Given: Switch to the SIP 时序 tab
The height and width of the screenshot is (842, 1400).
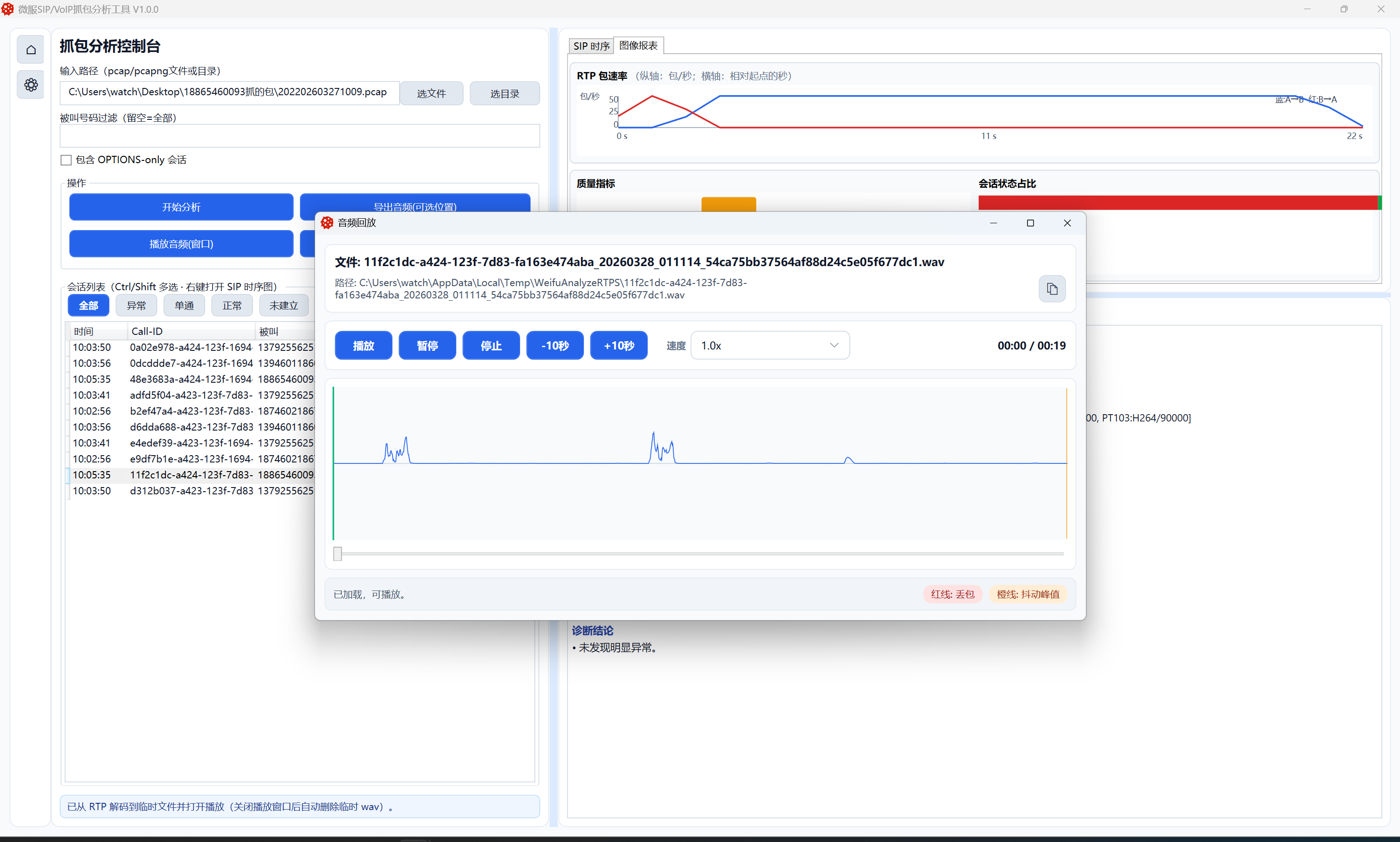Looking at the screenshot, I should pyautogui.click(x=591, y=46).
